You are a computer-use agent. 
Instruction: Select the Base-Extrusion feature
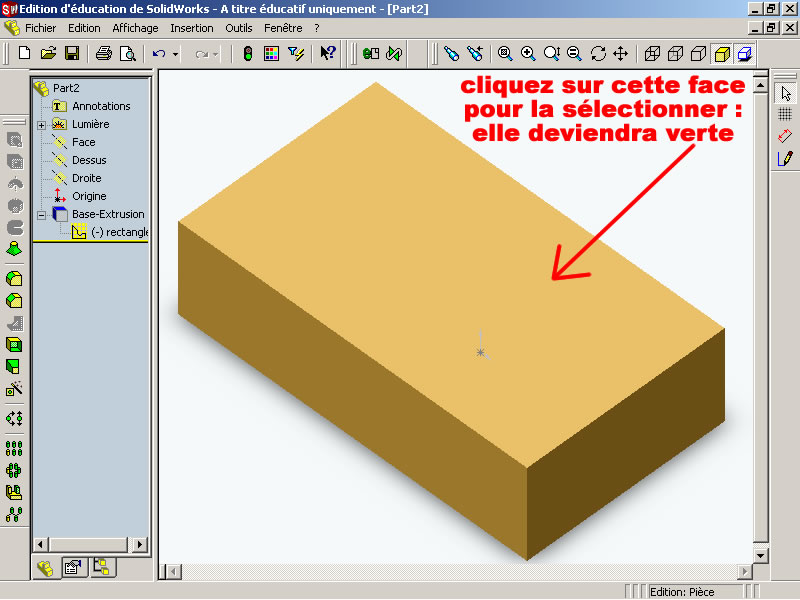coord(108,214)
